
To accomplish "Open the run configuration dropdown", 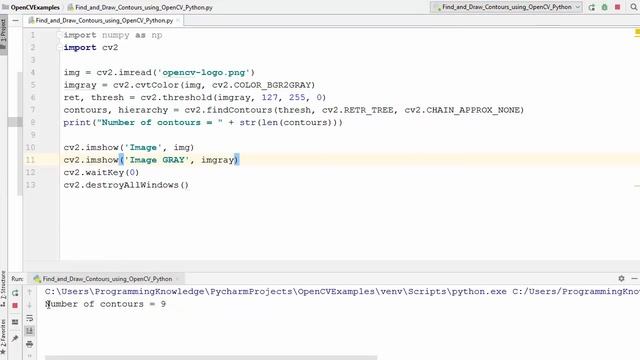I will click(x=506, y=7).
